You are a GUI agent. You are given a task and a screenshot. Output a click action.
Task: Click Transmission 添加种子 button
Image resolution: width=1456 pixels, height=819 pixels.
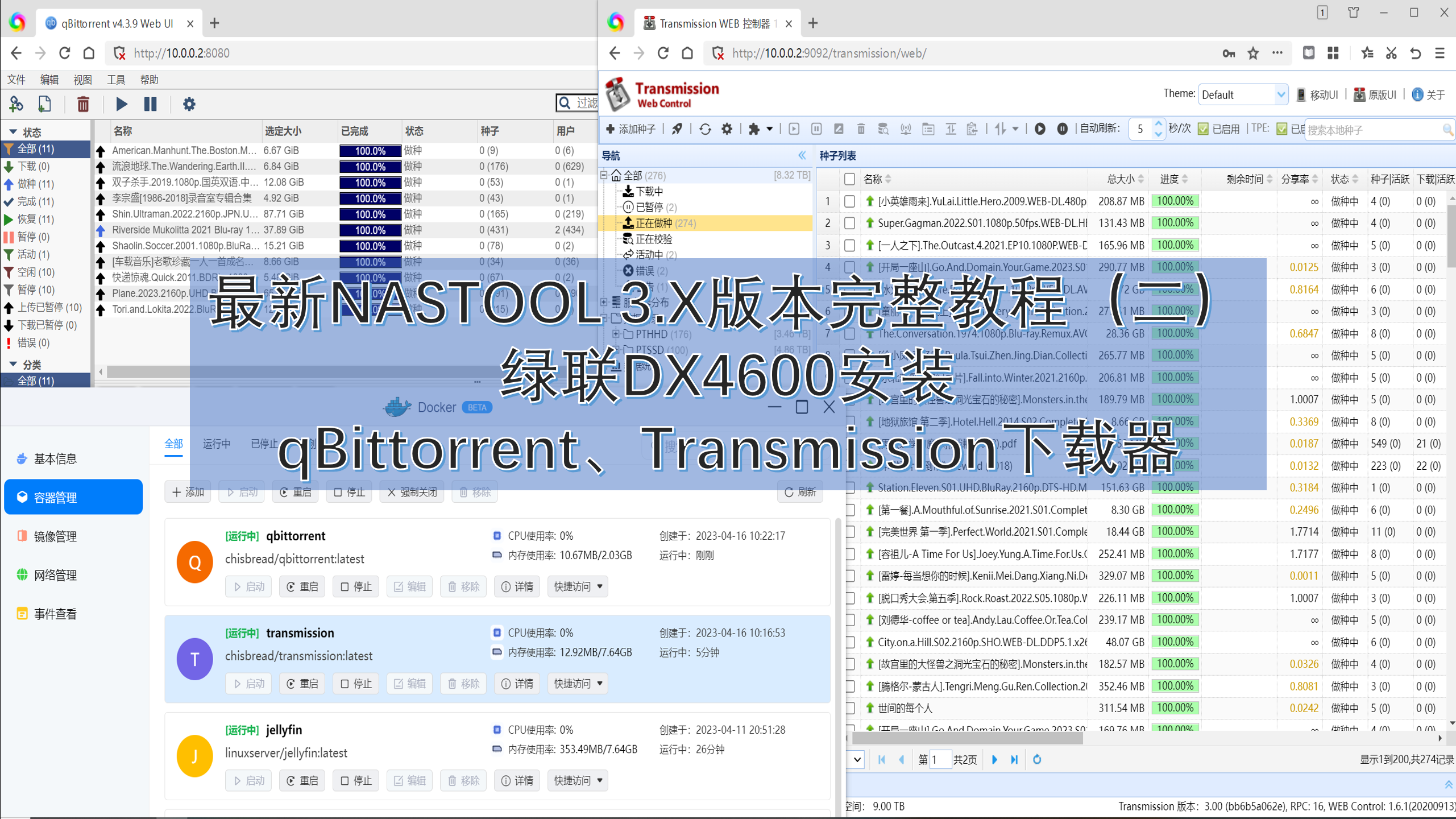click(631, 129)
